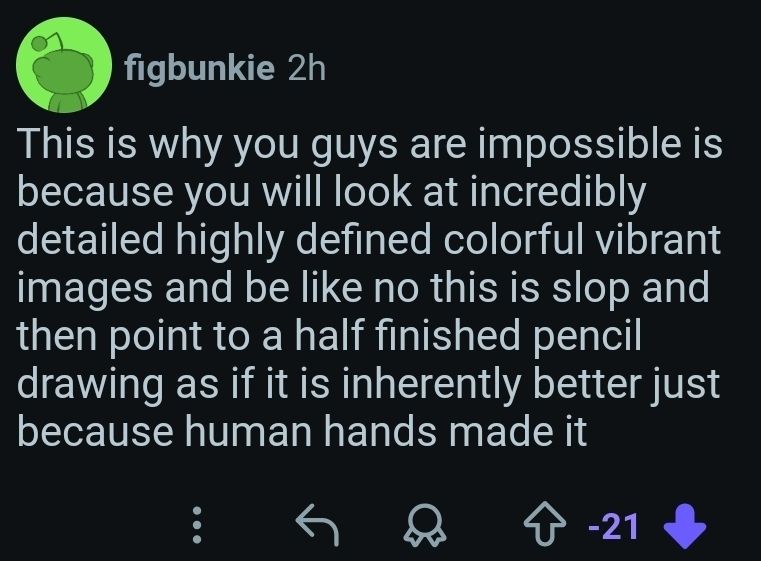Viewport: 761px width, 561px height.
Task: Expand overflow actions via vertical ellipsis
Action: coord(197,524)
